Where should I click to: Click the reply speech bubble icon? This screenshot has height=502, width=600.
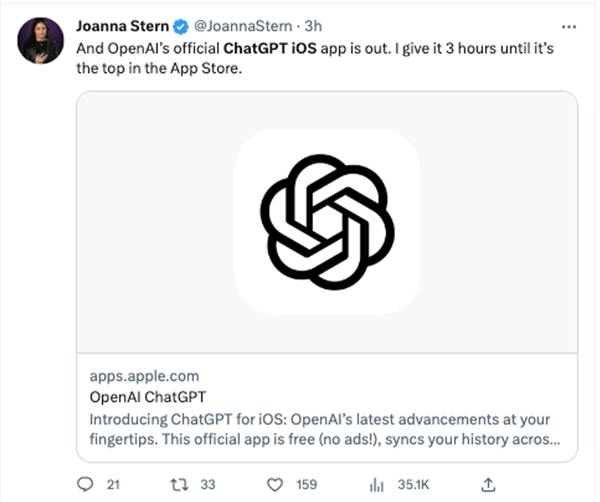tap(84, 484)
